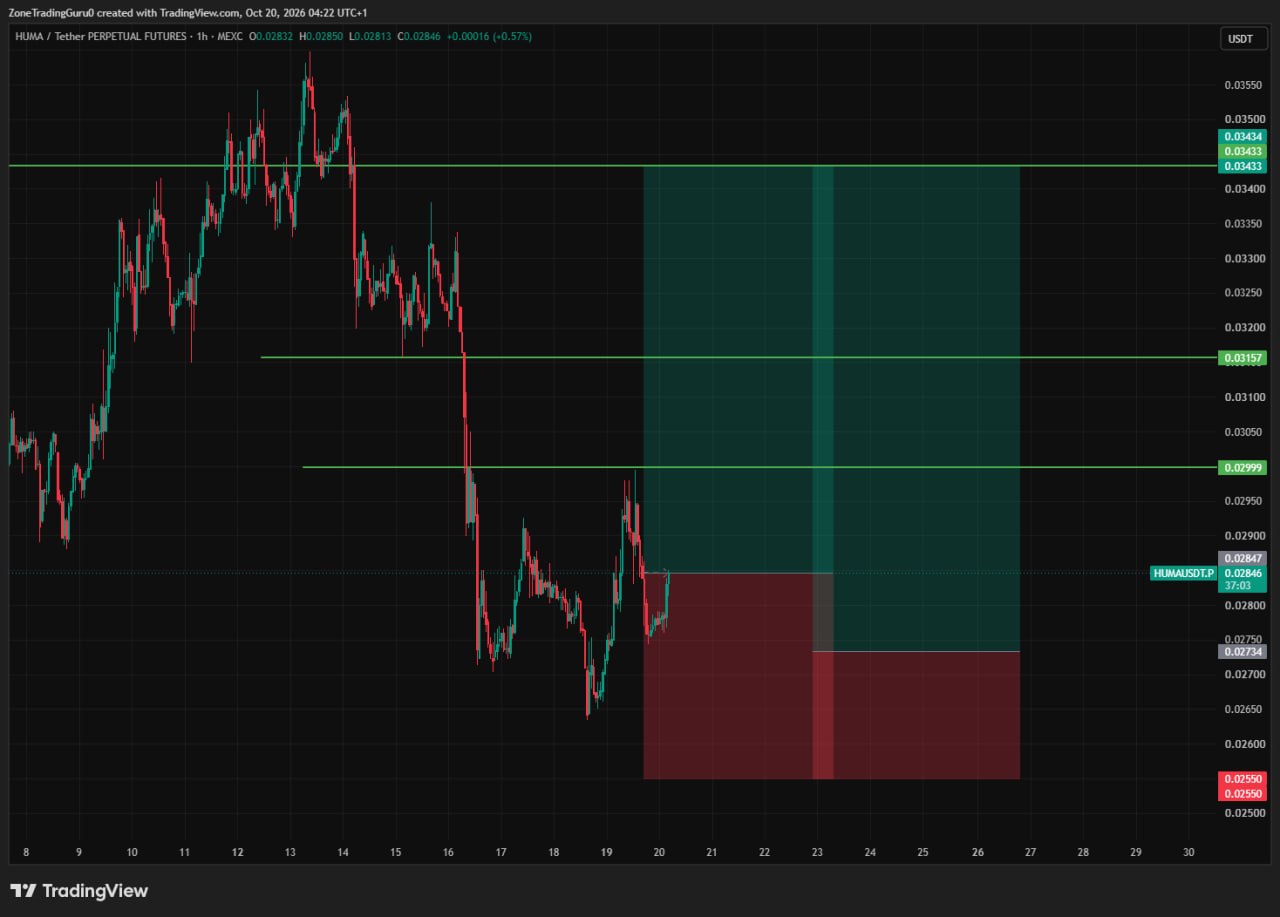Viewport: 1280px width, 917px height.
Task: Click the HUMA / Tether PERPETUAL FUTURES title
Action: coord(100,36)
